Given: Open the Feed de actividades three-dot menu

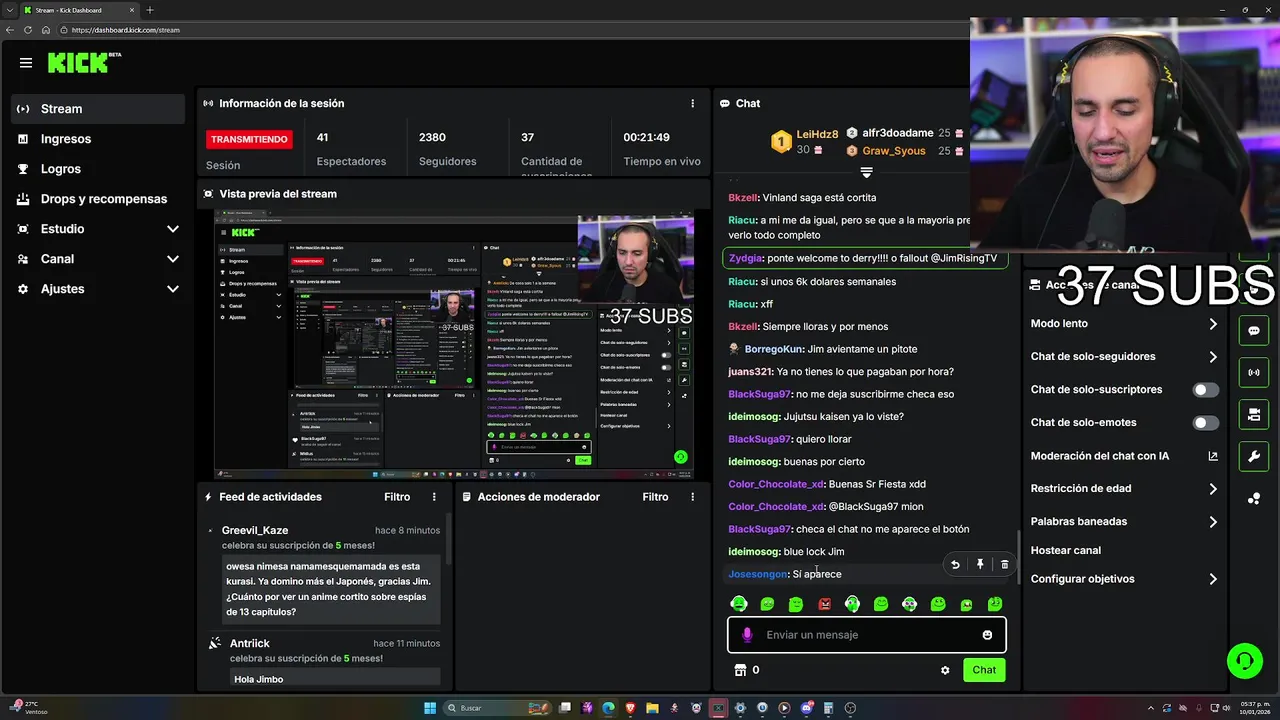Looking at the screenshot, I should point(434,497).
